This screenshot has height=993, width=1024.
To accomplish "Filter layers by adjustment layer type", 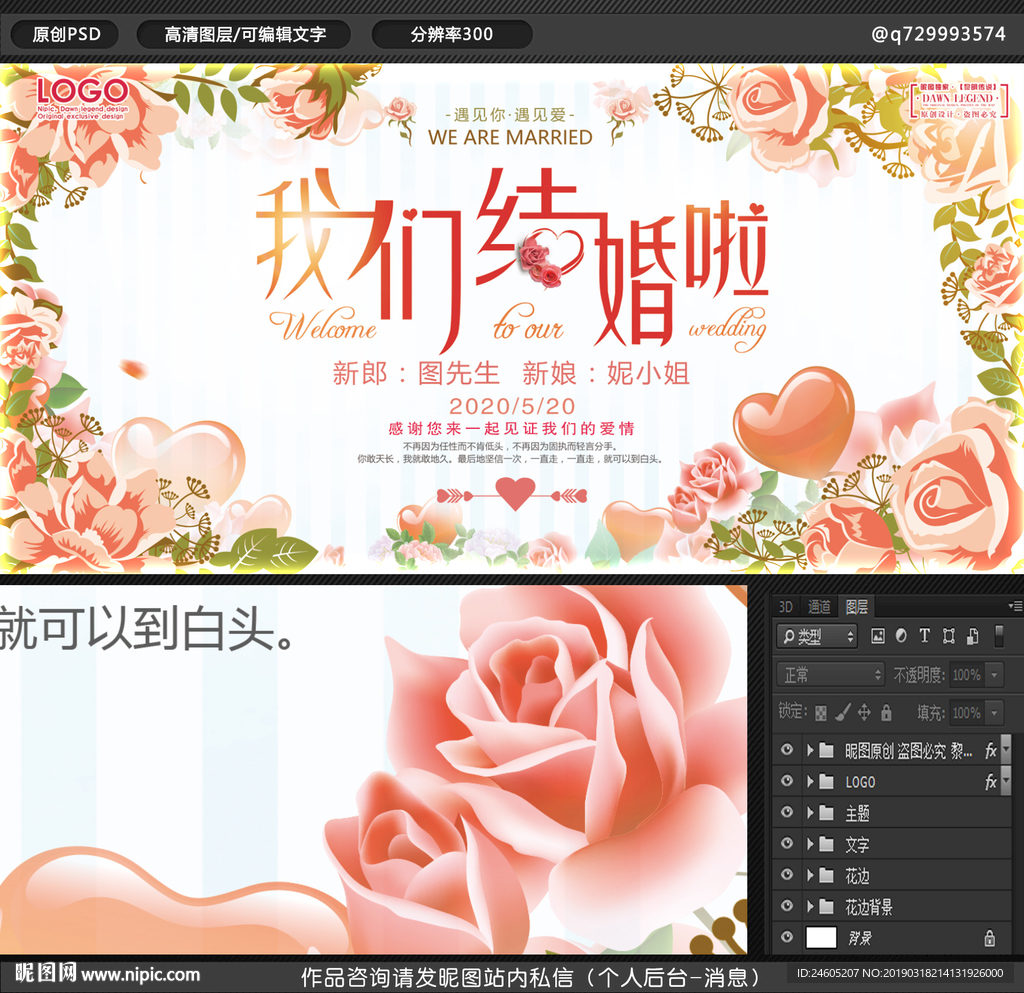I will tap(901, 636).
